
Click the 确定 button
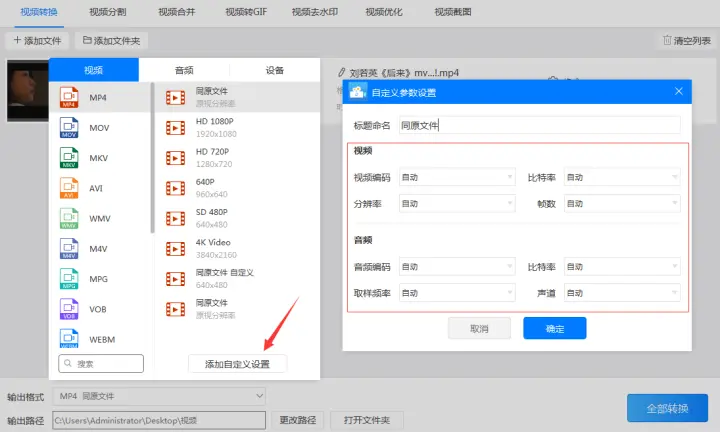(555, 328)
